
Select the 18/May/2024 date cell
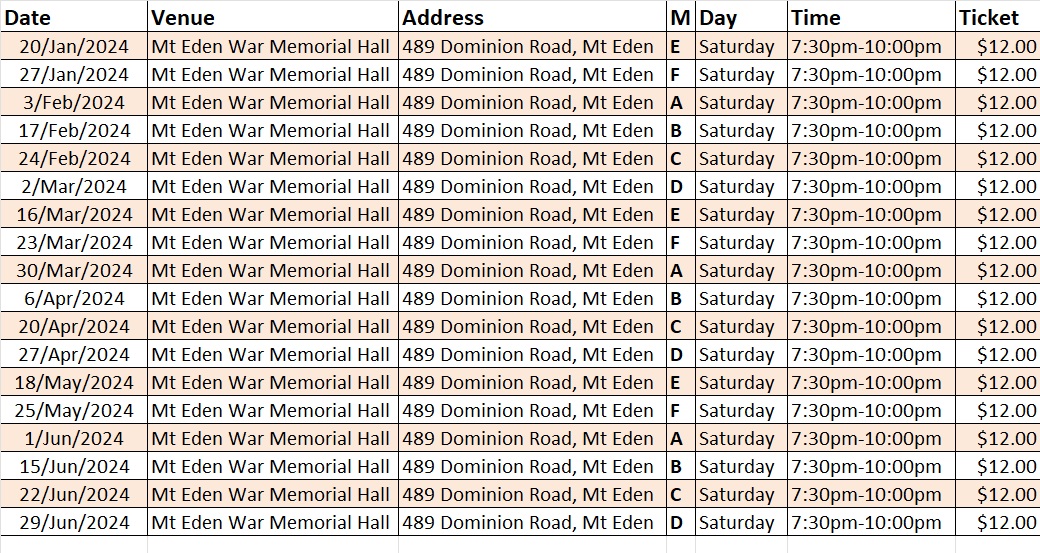click(74, 382)
